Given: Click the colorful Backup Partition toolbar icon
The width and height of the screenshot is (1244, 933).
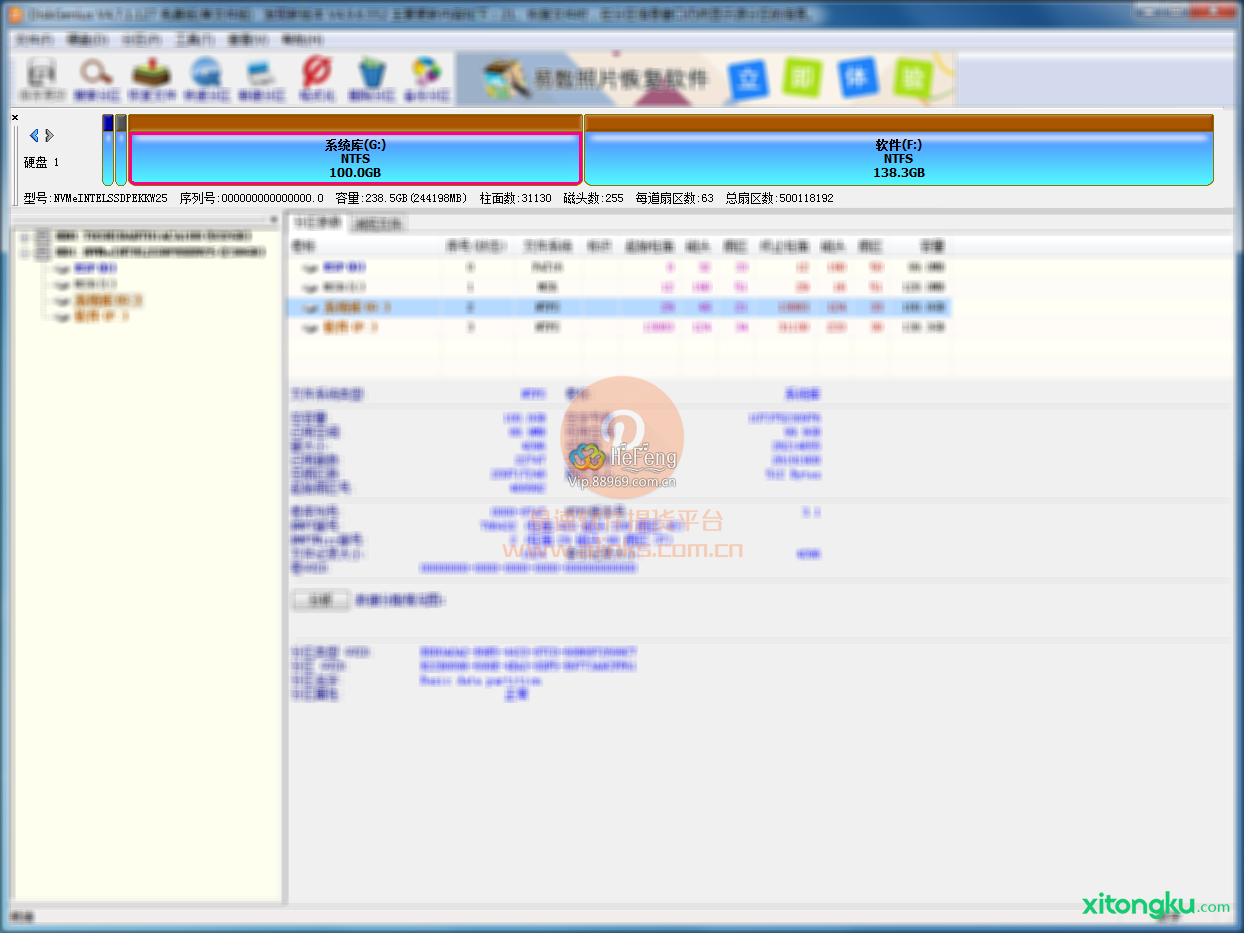Looking at the screenshot, I should click(x=427, y=80).
